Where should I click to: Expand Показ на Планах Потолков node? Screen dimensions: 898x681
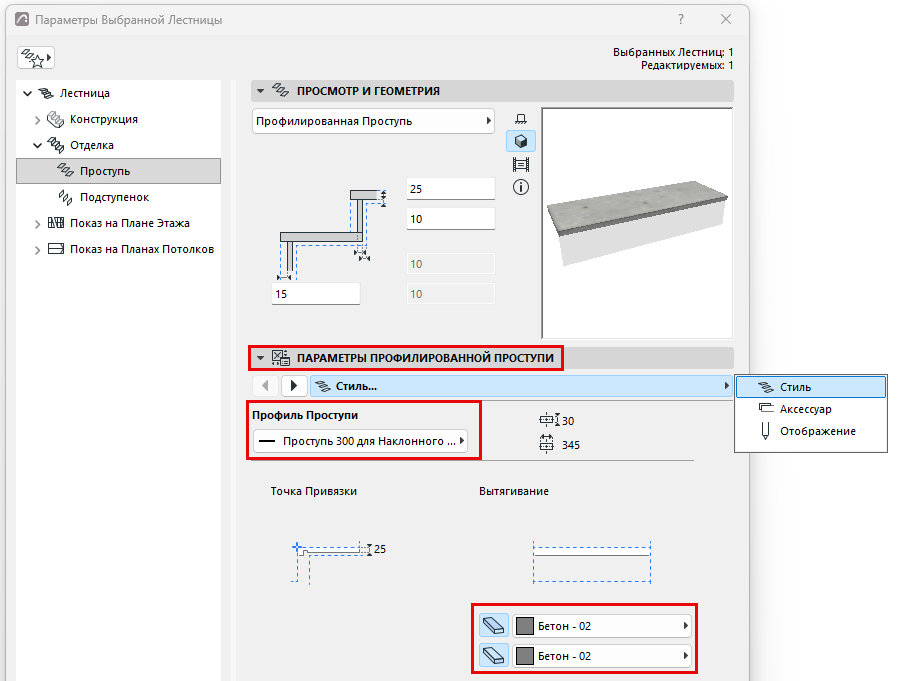37,250
